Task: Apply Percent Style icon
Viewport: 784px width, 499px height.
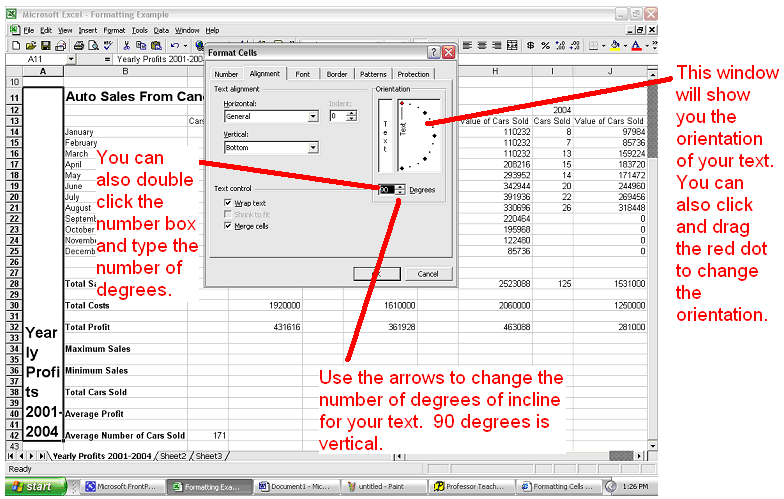Action: (545, 46)
